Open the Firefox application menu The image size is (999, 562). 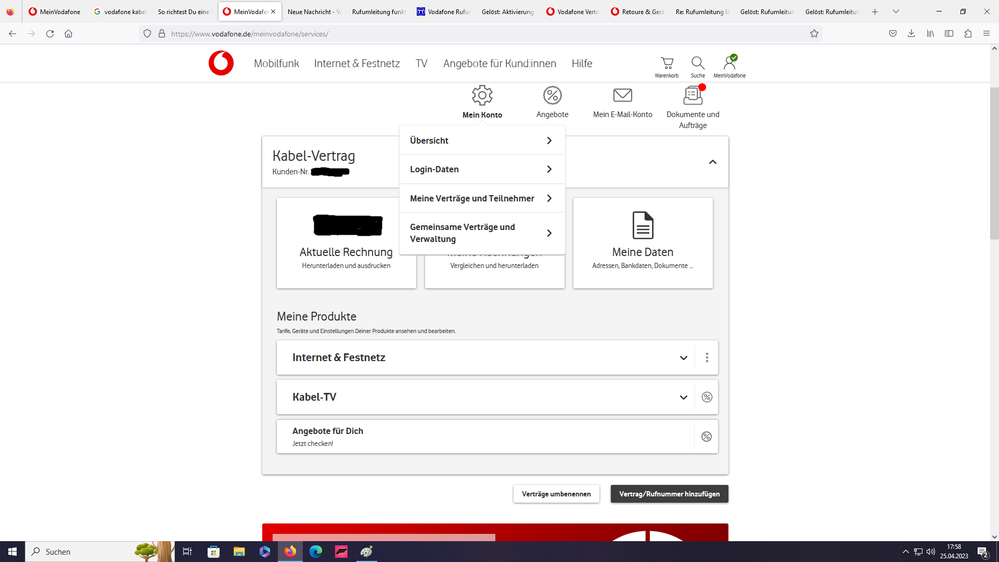(x=986, y=34)
